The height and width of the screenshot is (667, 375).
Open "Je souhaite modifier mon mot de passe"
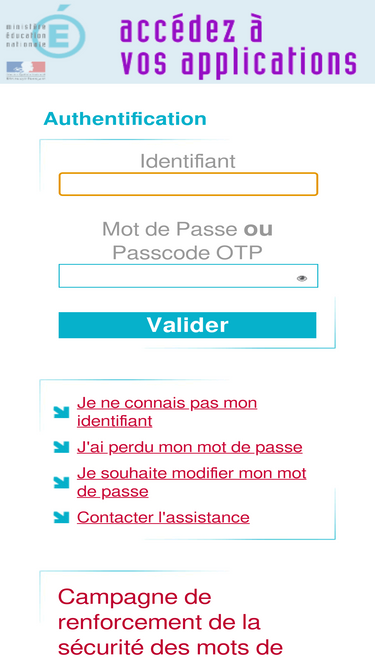(192, 482)
